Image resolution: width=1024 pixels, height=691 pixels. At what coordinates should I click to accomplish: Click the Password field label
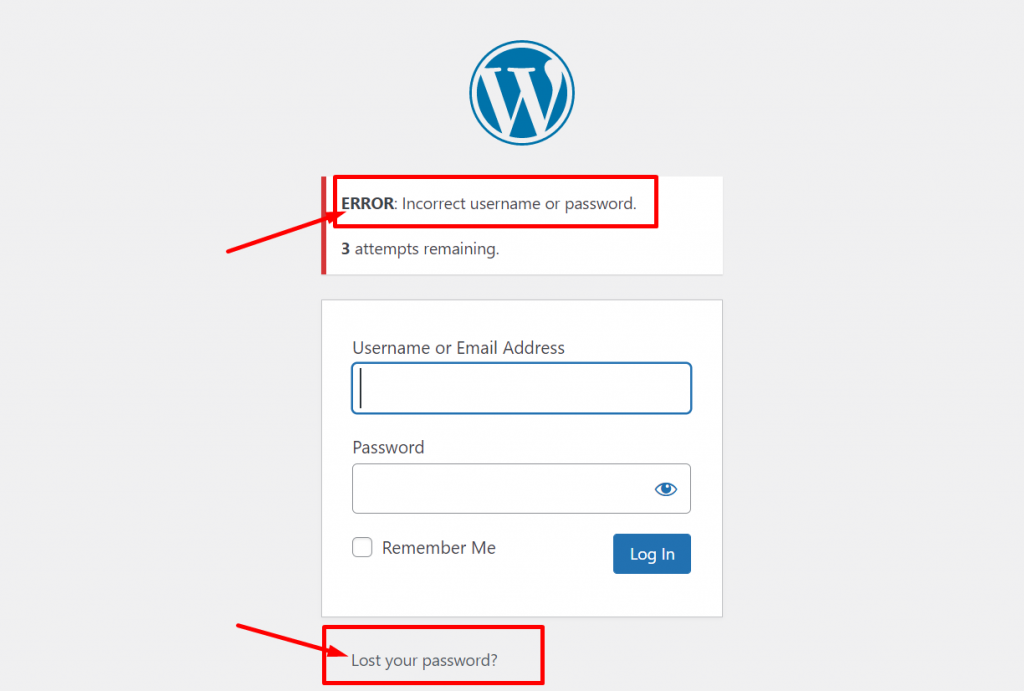pyautogui.click(x=389, y=447)
